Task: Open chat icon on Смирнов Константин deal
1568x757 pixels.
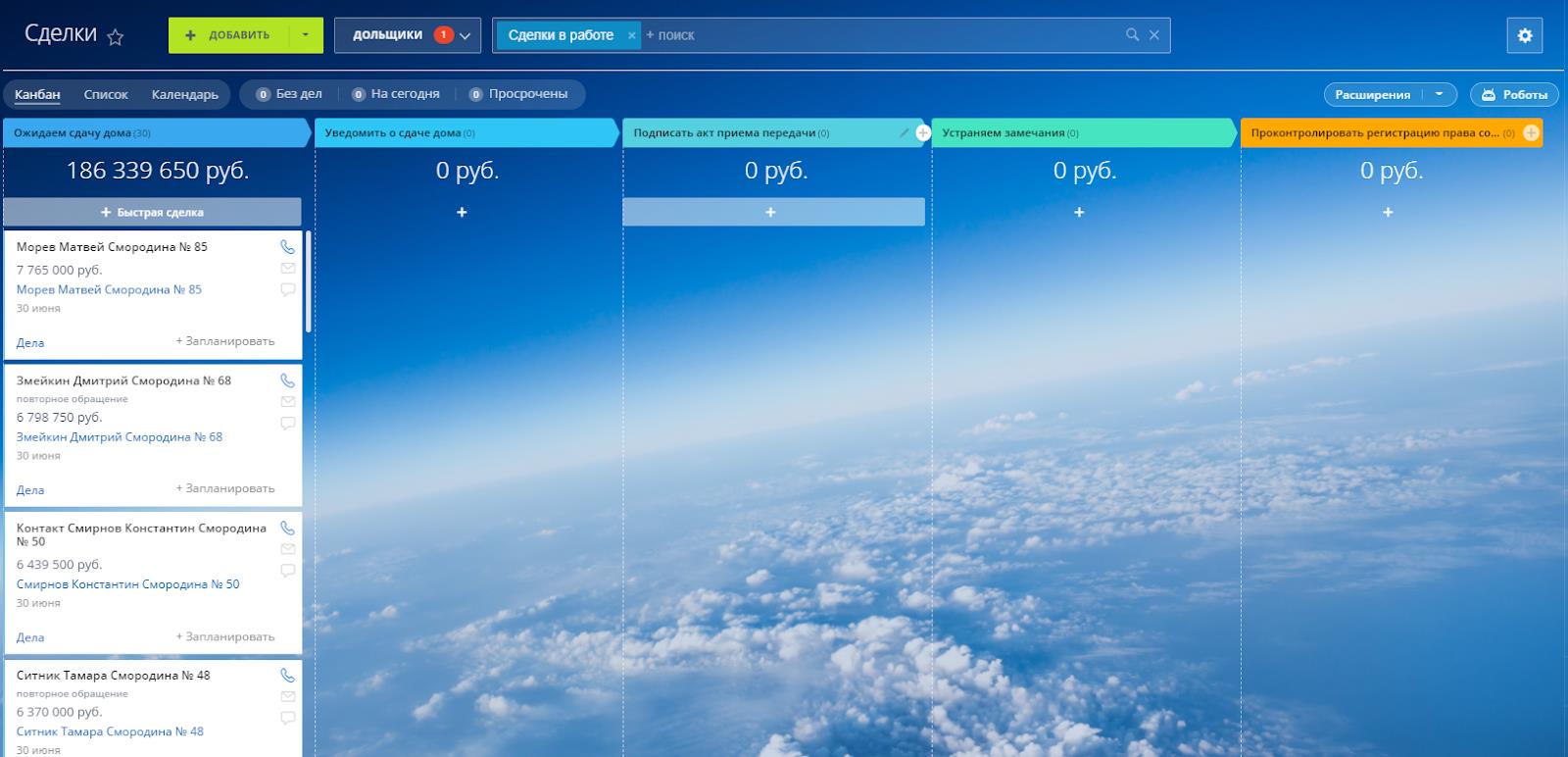Action: click(x=287, y=571)
